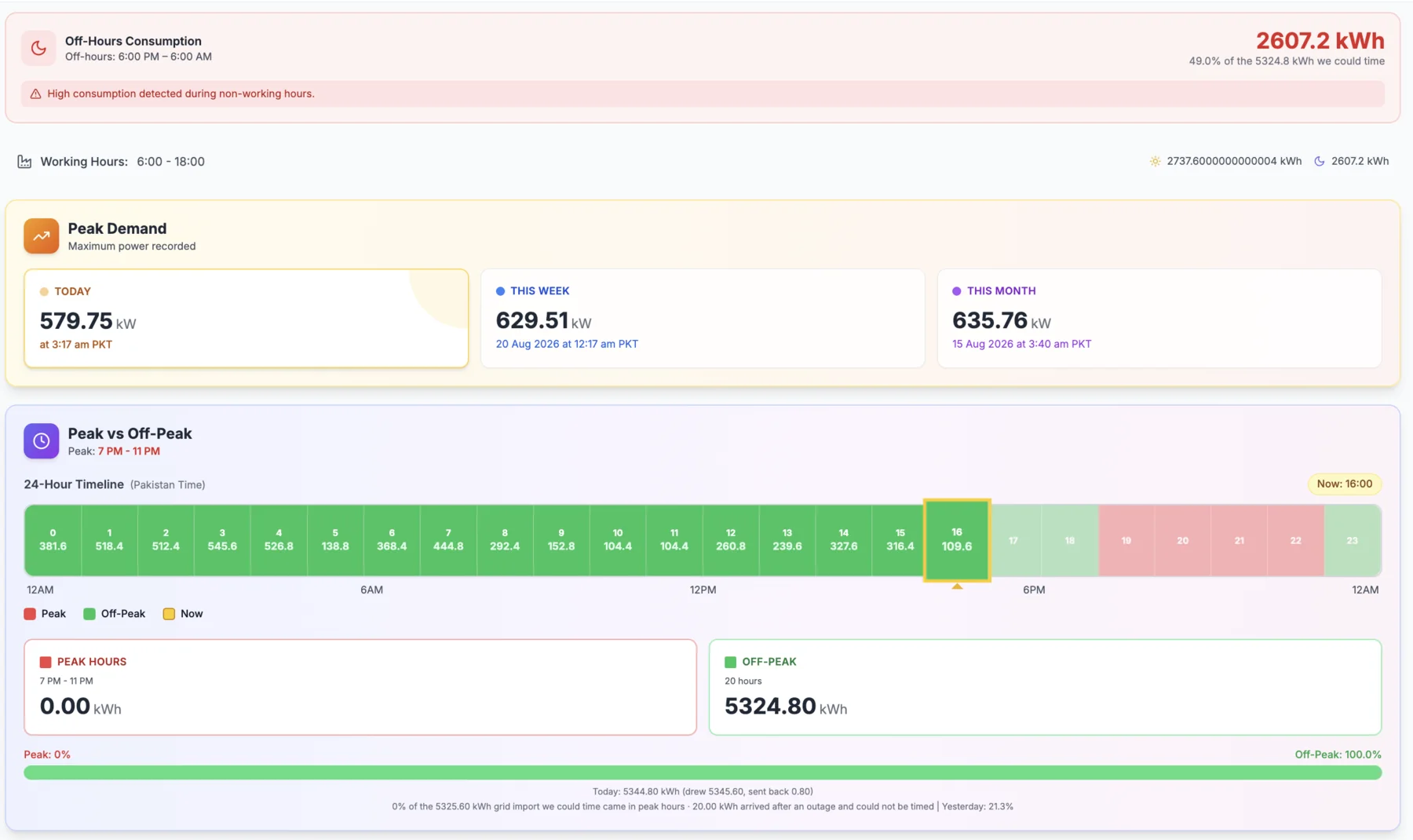Image resolution: width=1413 pixels, height=840 pixels.
Task: Select hour 0 block showing 381.6
Action: (x=53, y=540)
